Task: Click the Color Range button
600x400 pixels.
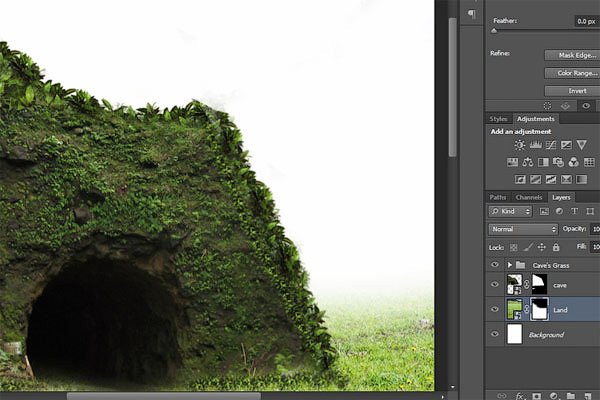Action: (x=572, y=73)
